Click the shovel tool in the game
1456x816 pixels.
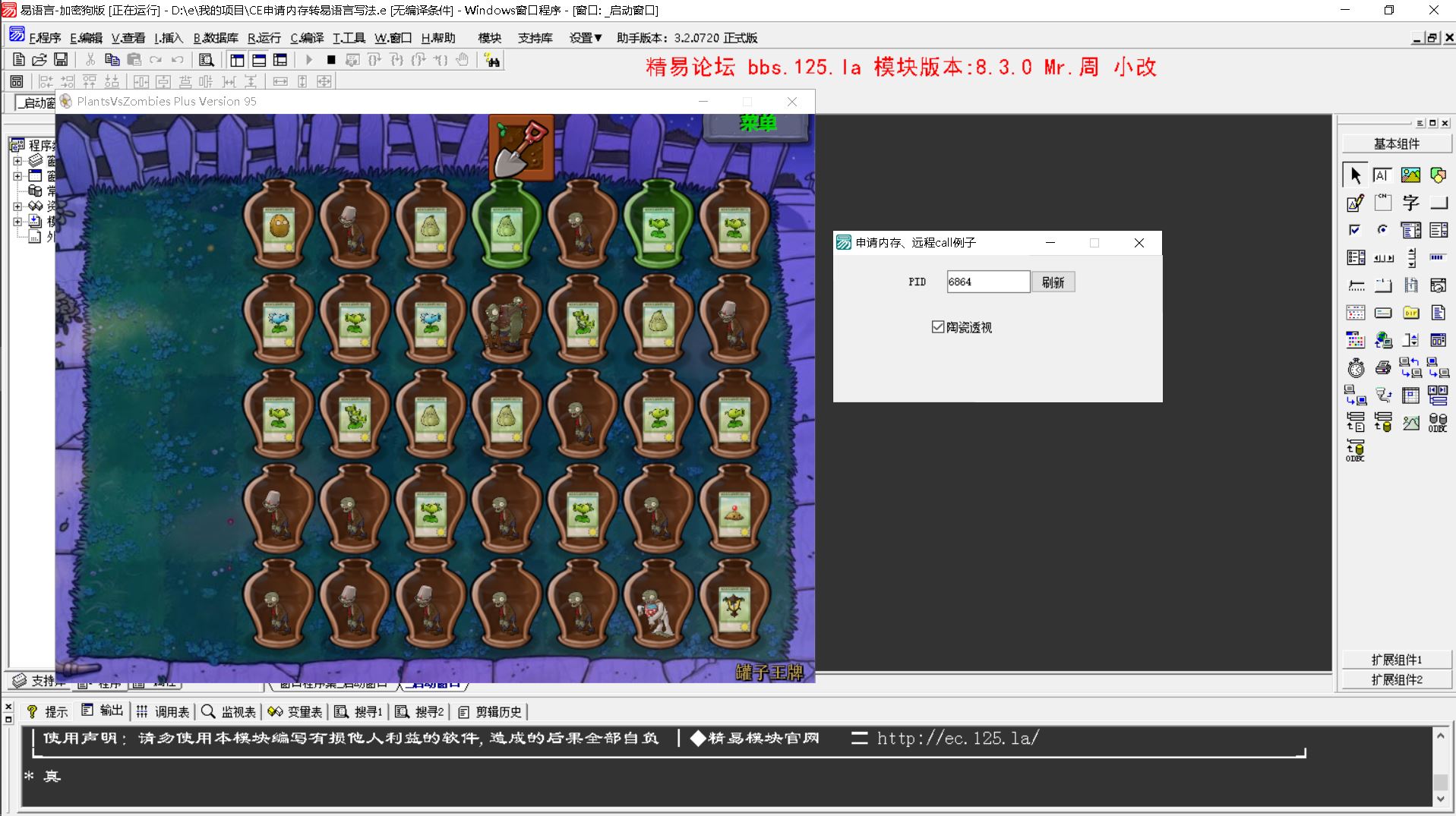521,148
